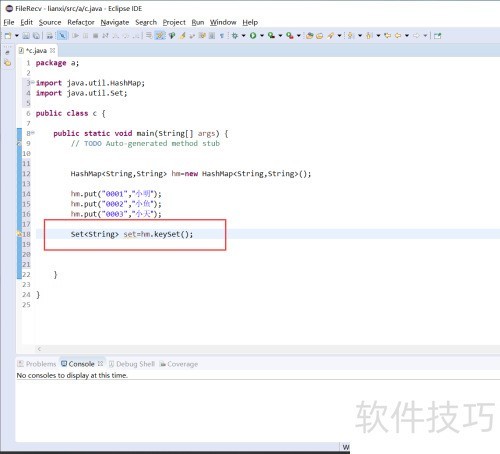Click the Open Terminal icon in toolbar
500x454 pixels.
50,36
